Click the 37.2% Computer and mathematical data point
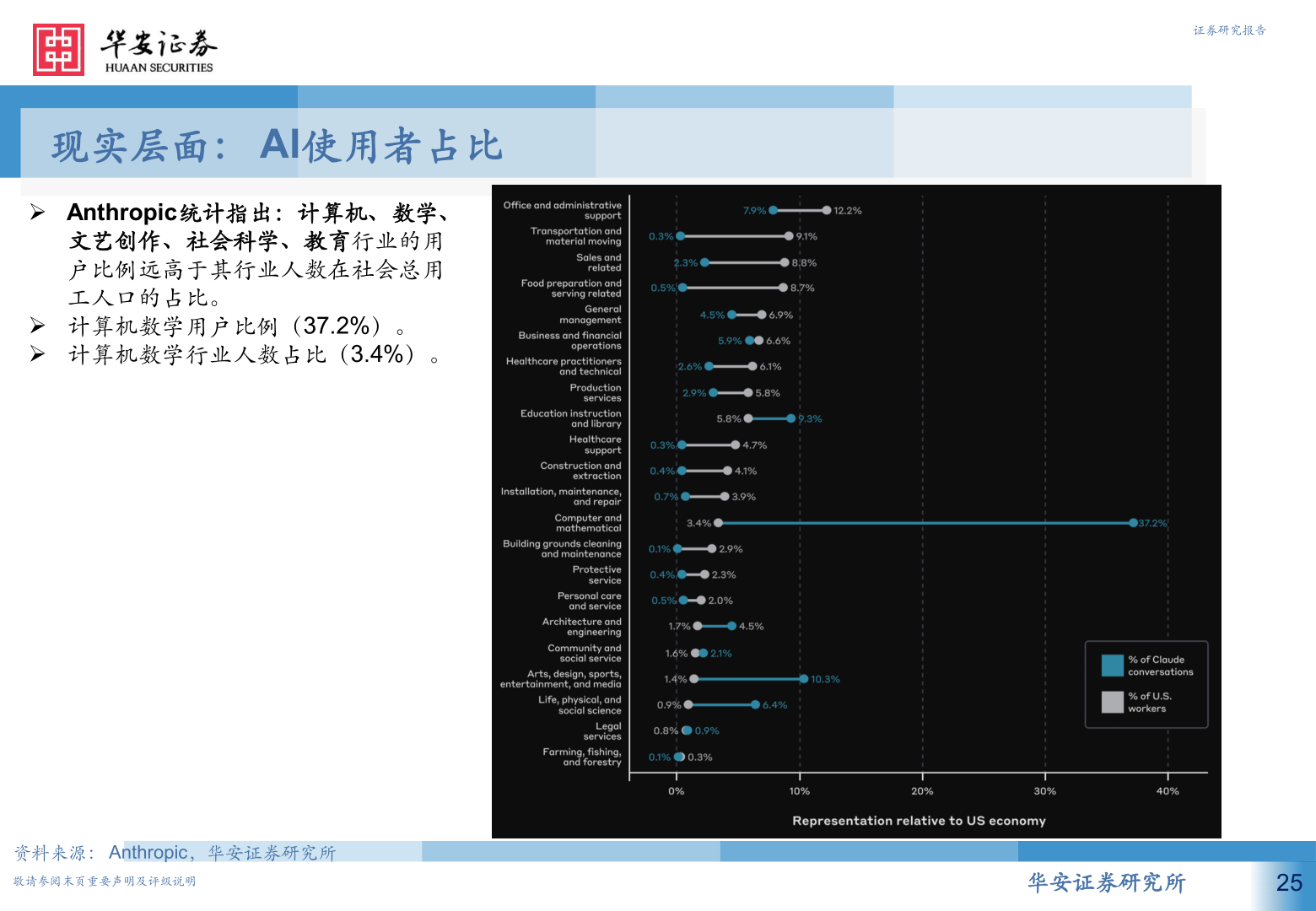1316x911 pixels. pyautogui.click(x=1133, y=523)
